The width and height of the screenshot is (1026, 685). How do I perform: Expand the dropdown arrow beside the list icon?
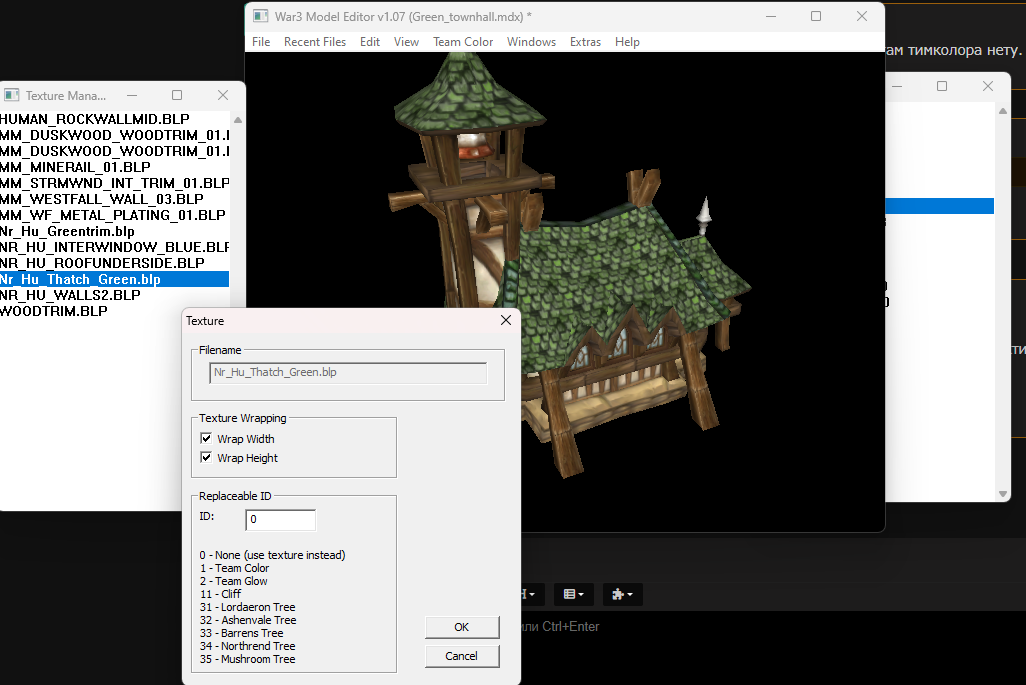tap(581, 595)
